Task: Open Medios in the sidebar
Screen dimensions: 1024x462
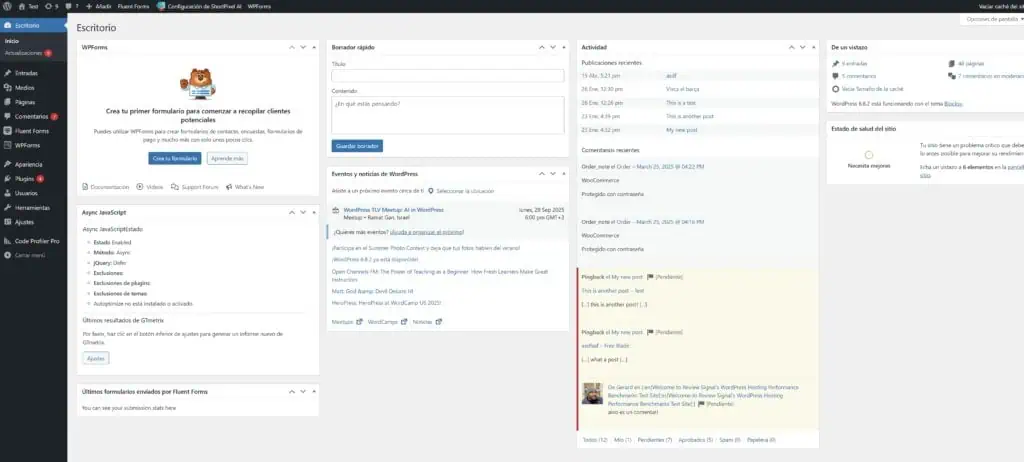Action: point(24,88)
